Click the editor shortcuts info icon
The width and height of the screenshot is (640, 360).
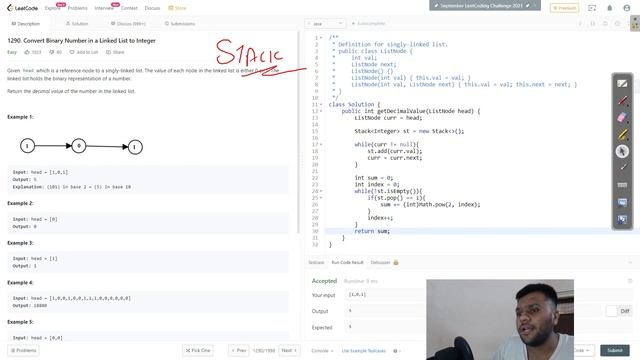click(580, 24)
